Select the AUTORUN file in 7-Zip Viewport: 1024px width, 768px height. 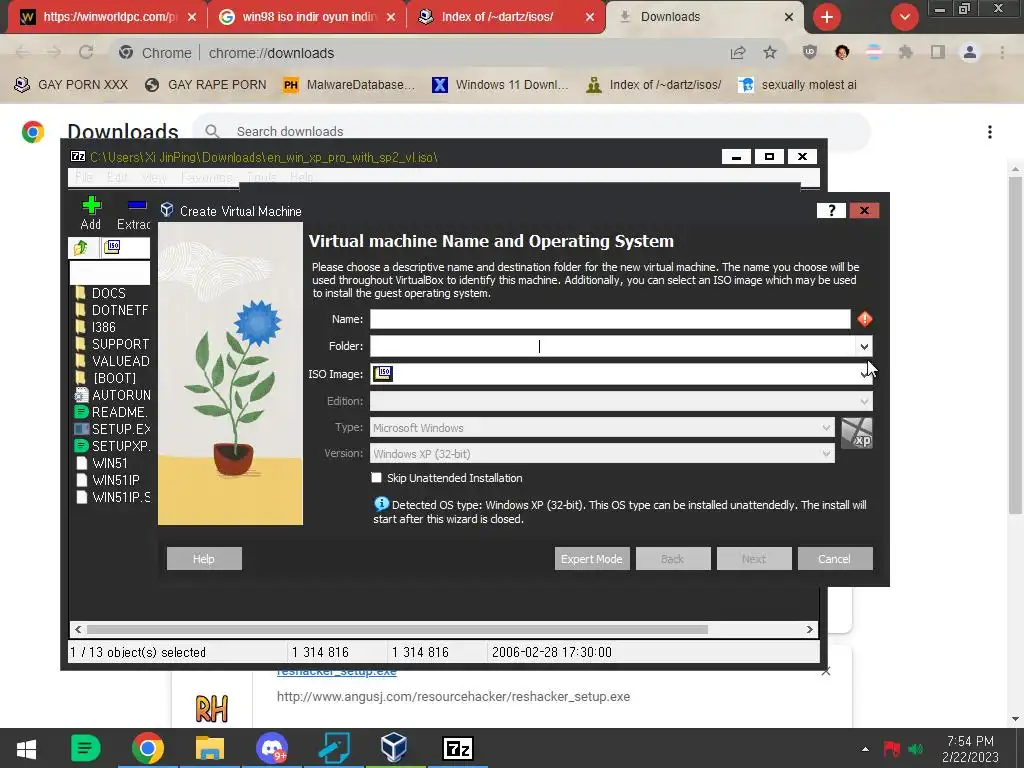pos(112,395)
